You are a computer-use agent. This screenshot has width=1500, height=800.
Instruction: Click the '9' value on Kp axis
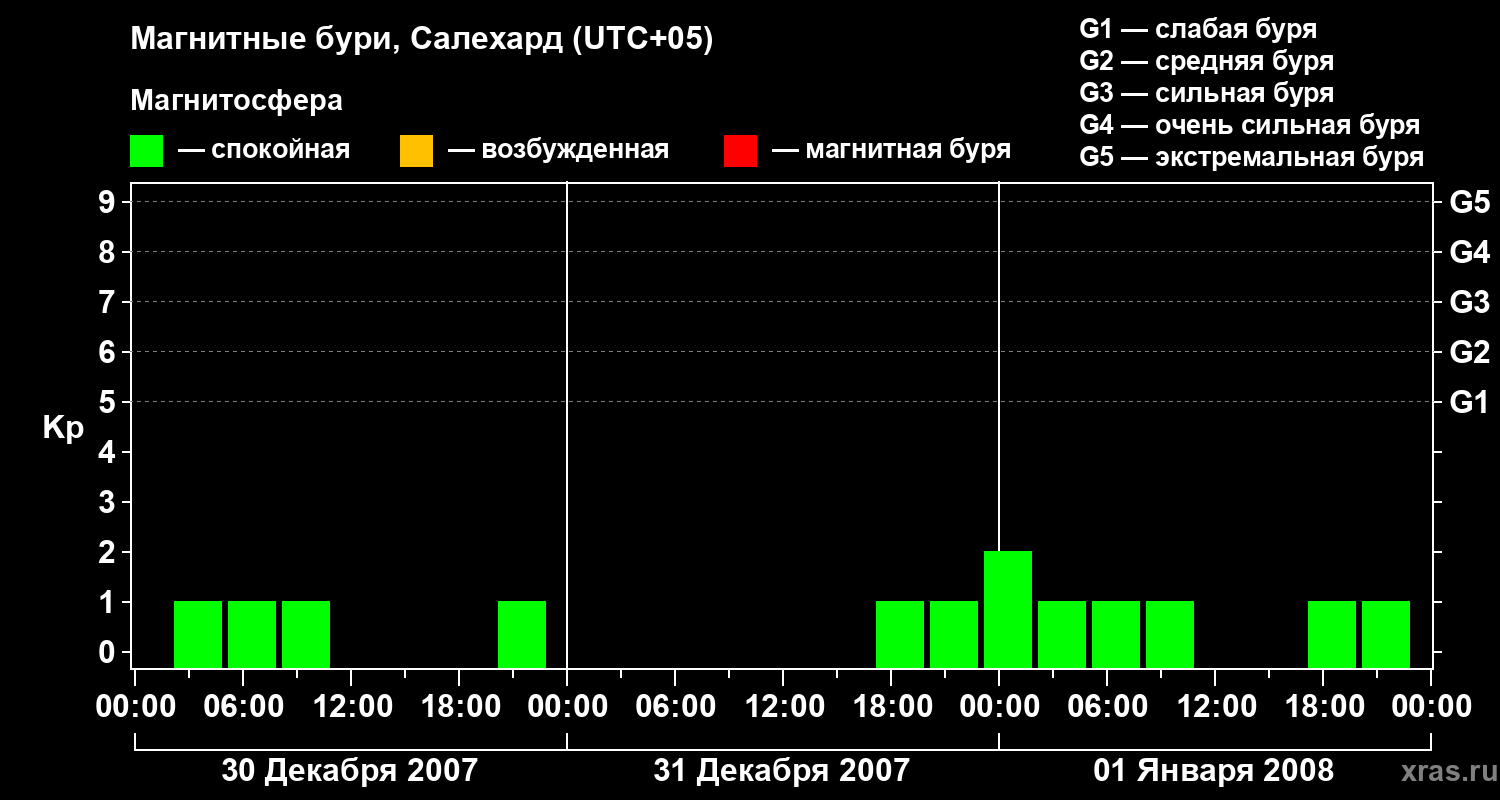108,202
